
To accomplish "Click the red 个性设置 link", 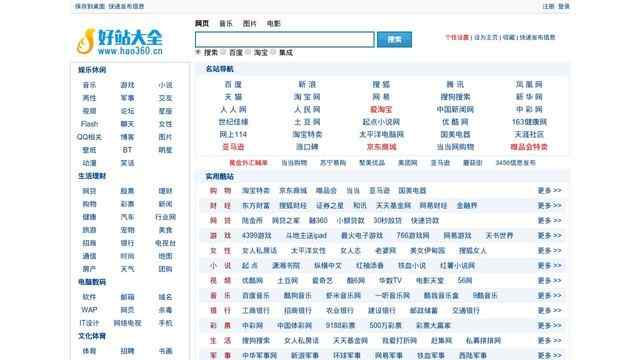I will pyautogui.click(x=457, y=37).
